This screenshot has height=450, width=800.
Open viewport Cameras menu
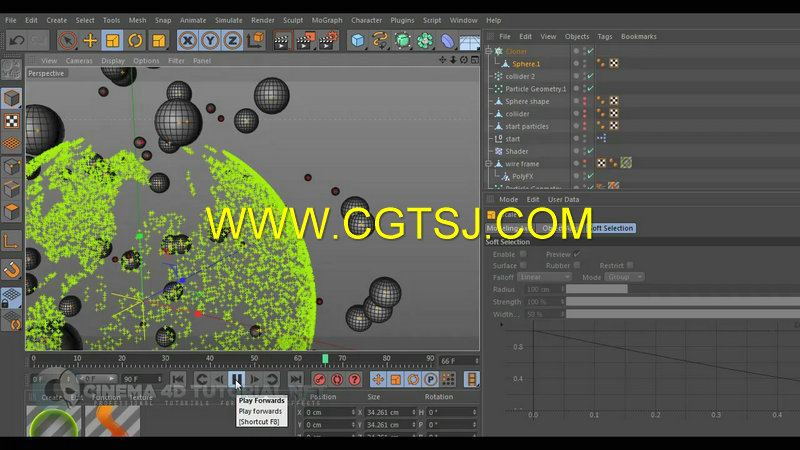[79, 61]
